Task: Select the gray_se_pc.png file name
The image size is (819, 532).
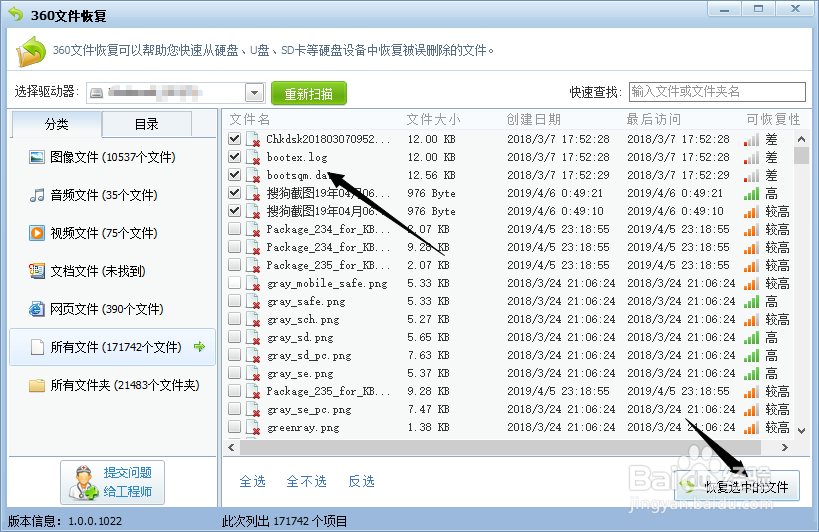Action: click(x=309, y=410)
